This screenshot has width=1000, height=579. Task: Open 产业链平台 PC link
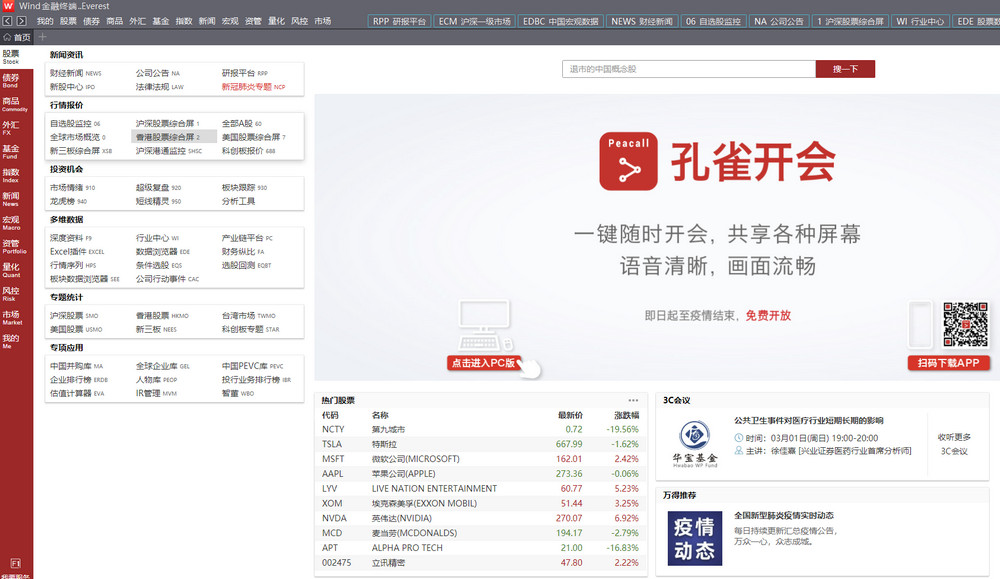(x=247, y=238)
